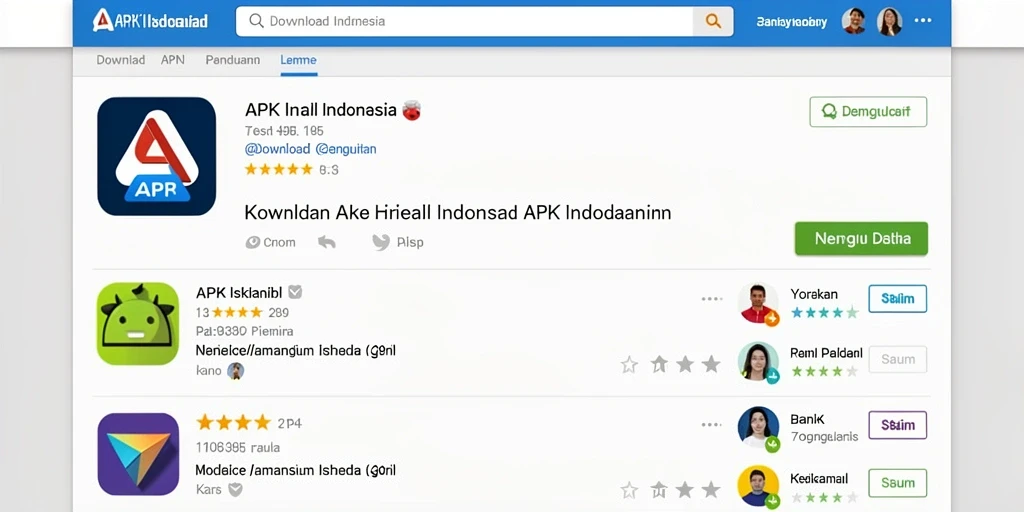Open the female avatar in header
The image size is (1024, 512).
(x=889, y=22)
